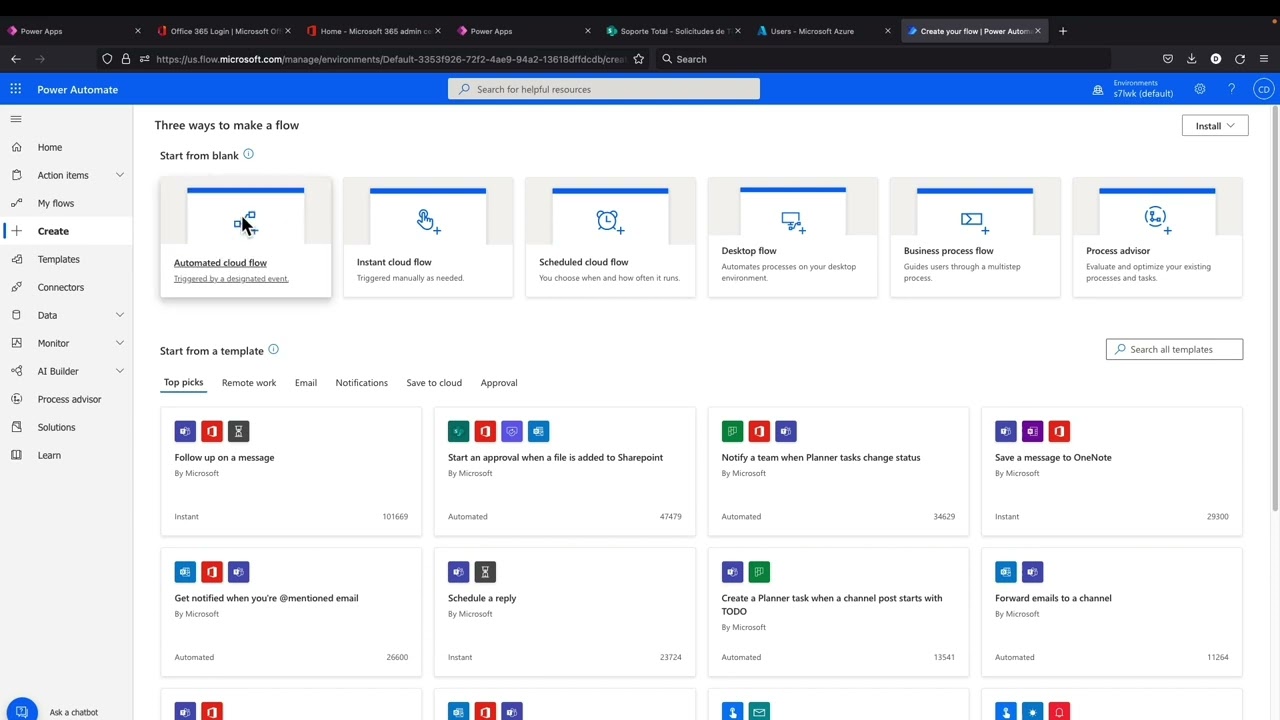Expand the Data menu chevron
Screen dimensions: 1280x720
120,315
